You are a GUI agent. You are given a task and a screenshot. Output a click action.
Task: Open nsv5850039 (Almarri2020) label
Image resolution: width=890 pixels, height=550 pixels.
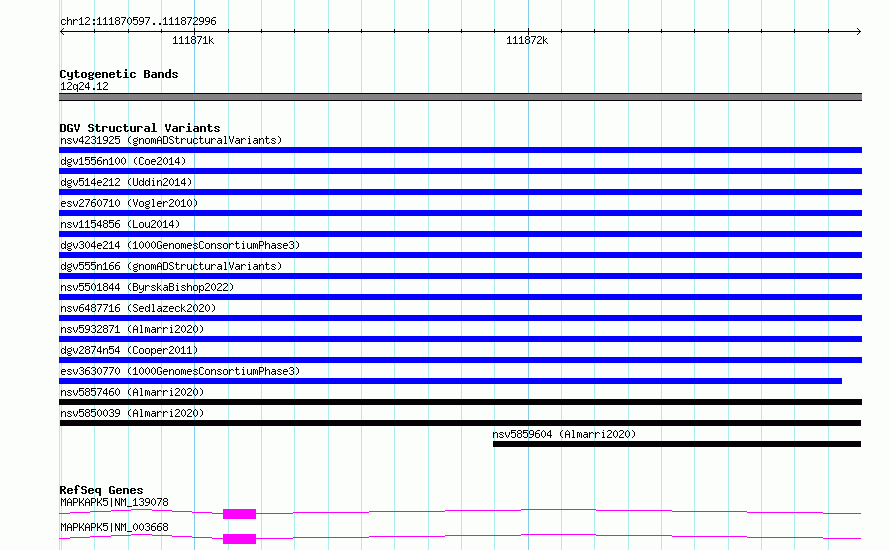coord(132,413)
